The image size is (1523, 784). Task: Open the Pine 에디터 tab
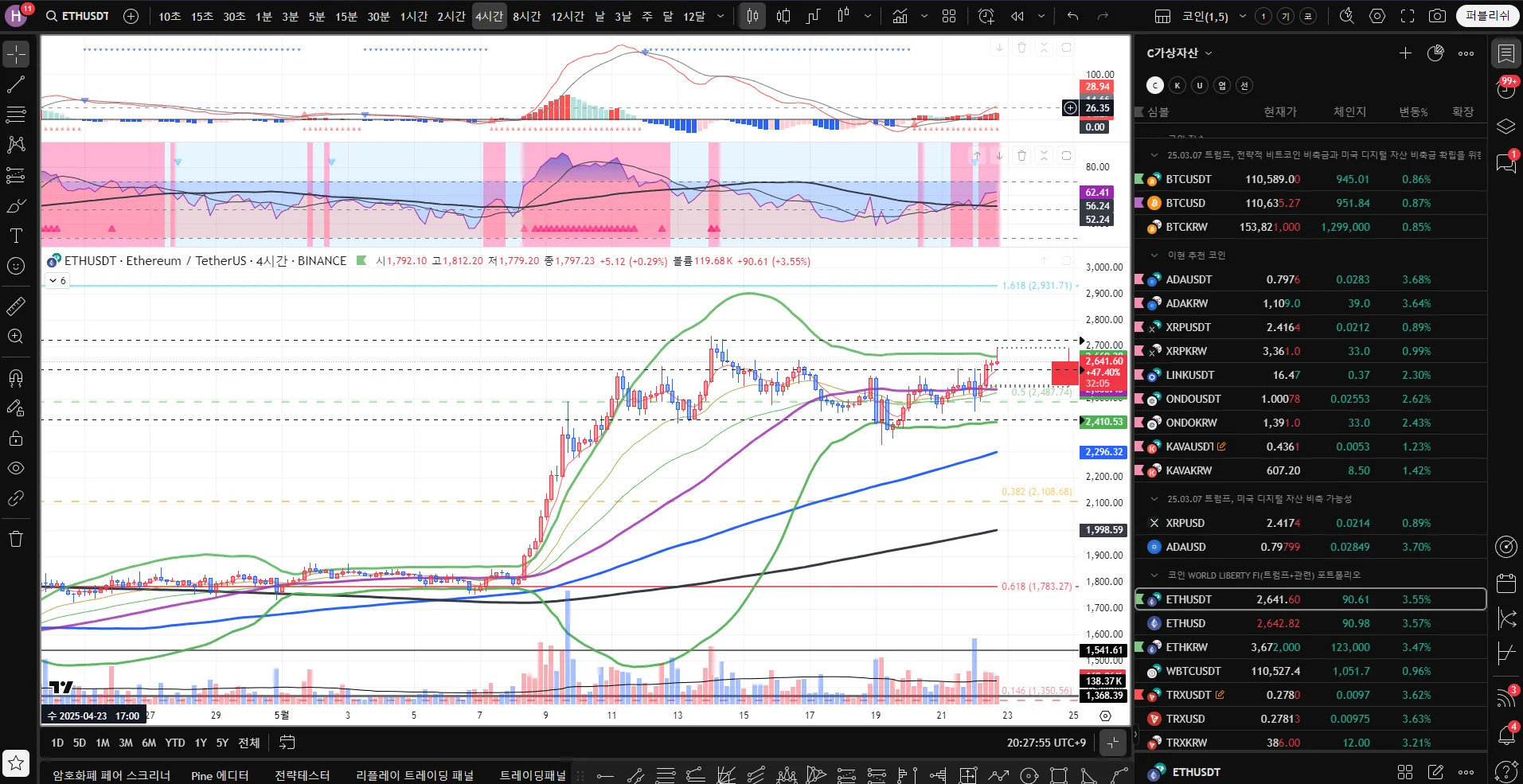point(220,775)
